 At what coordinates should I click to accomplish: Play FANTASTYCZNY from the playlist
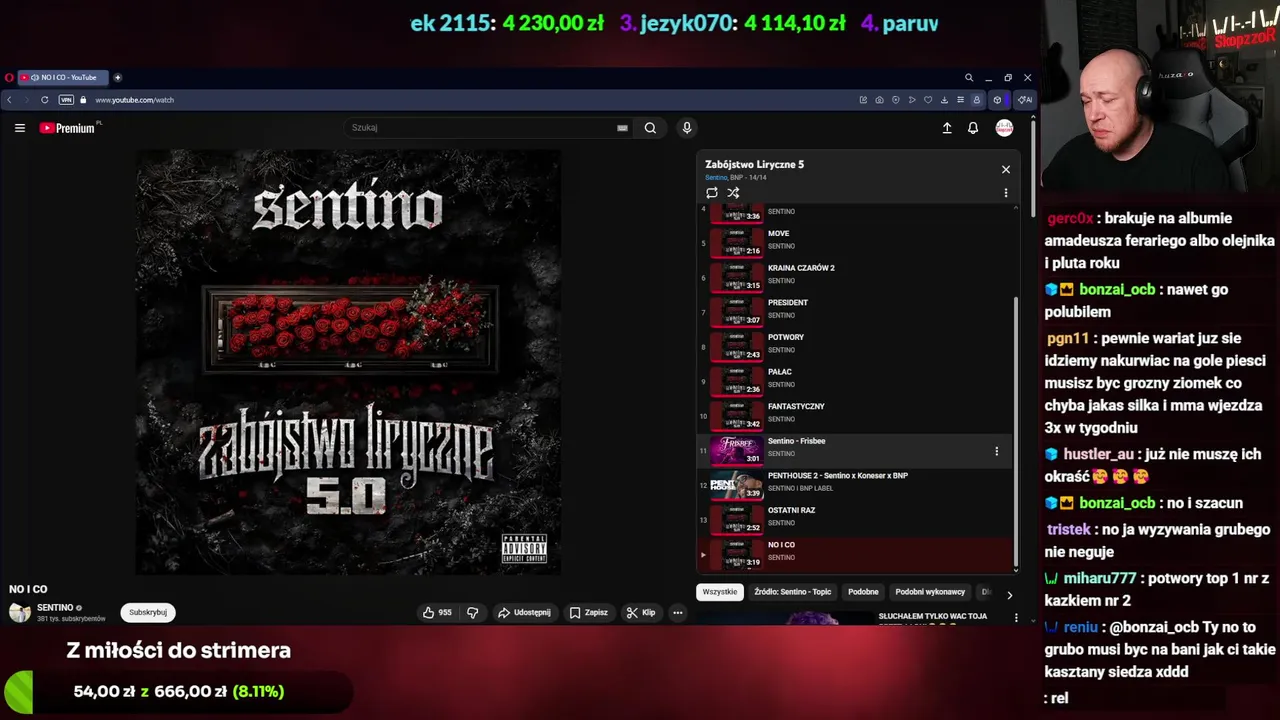855,416
